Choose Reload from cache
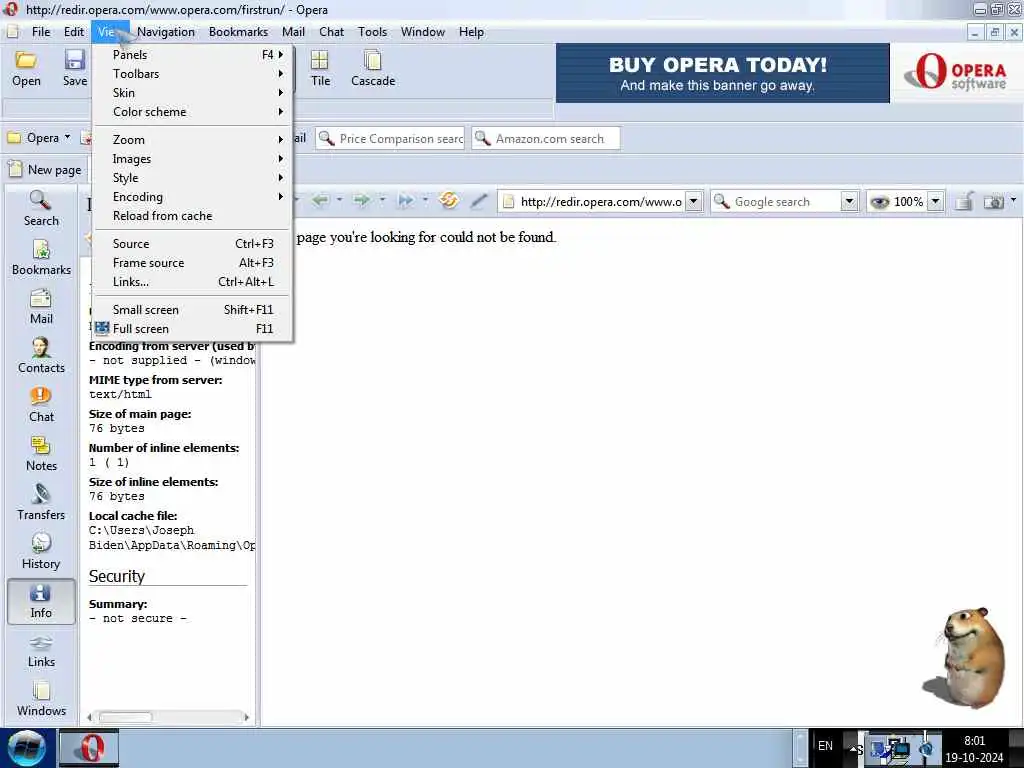This screenshot has height=768, width=1024. click(194, 216)
